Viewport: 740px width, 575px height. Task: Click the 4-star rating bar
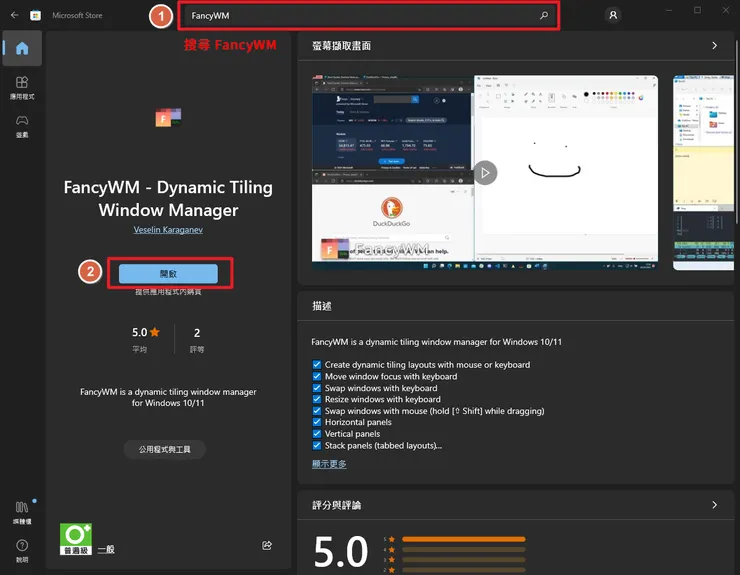[463, 550]
